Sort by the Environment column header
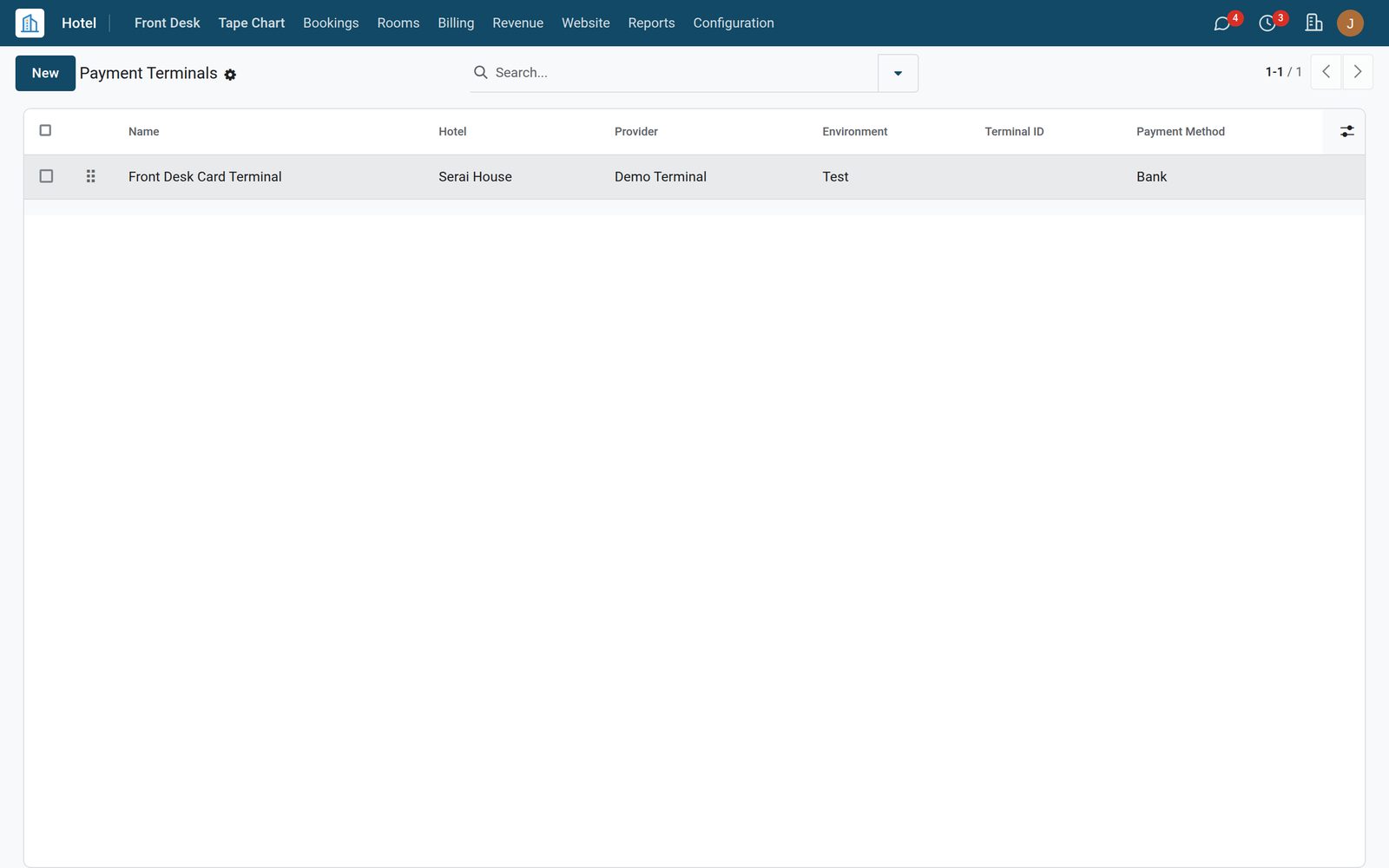This screenshot has height=868, width=1389. [x=855, y=132]
